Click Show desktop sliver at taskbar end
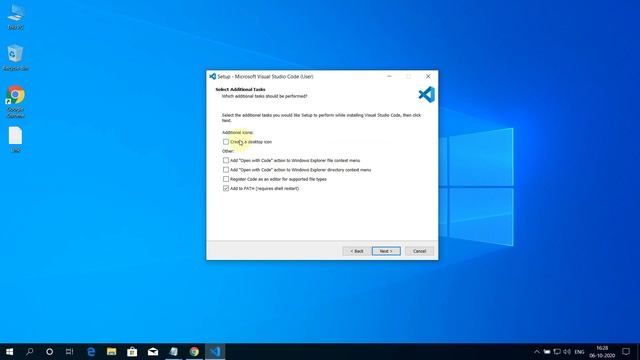The height and width of the screenshot is (360, 640). coord(638,351)
